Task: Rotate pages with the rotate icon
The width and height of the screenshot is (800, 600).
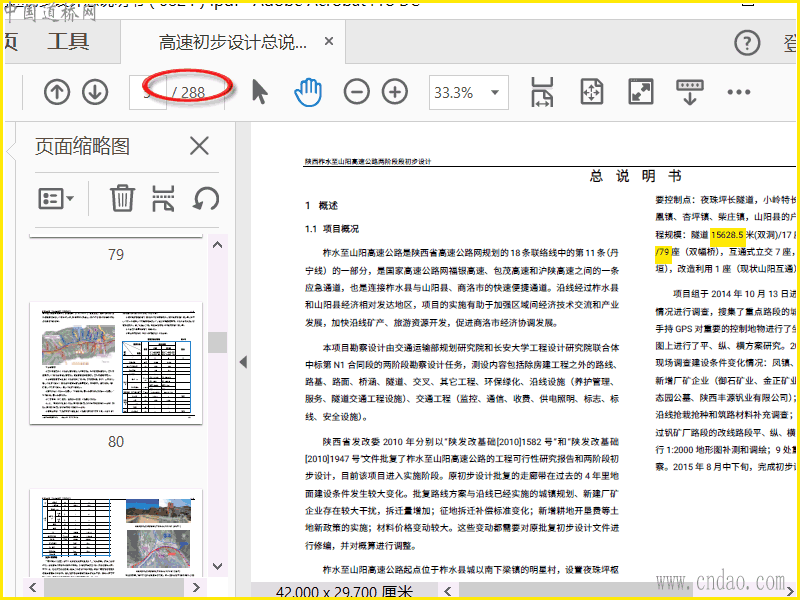Action: pos(206,198)
